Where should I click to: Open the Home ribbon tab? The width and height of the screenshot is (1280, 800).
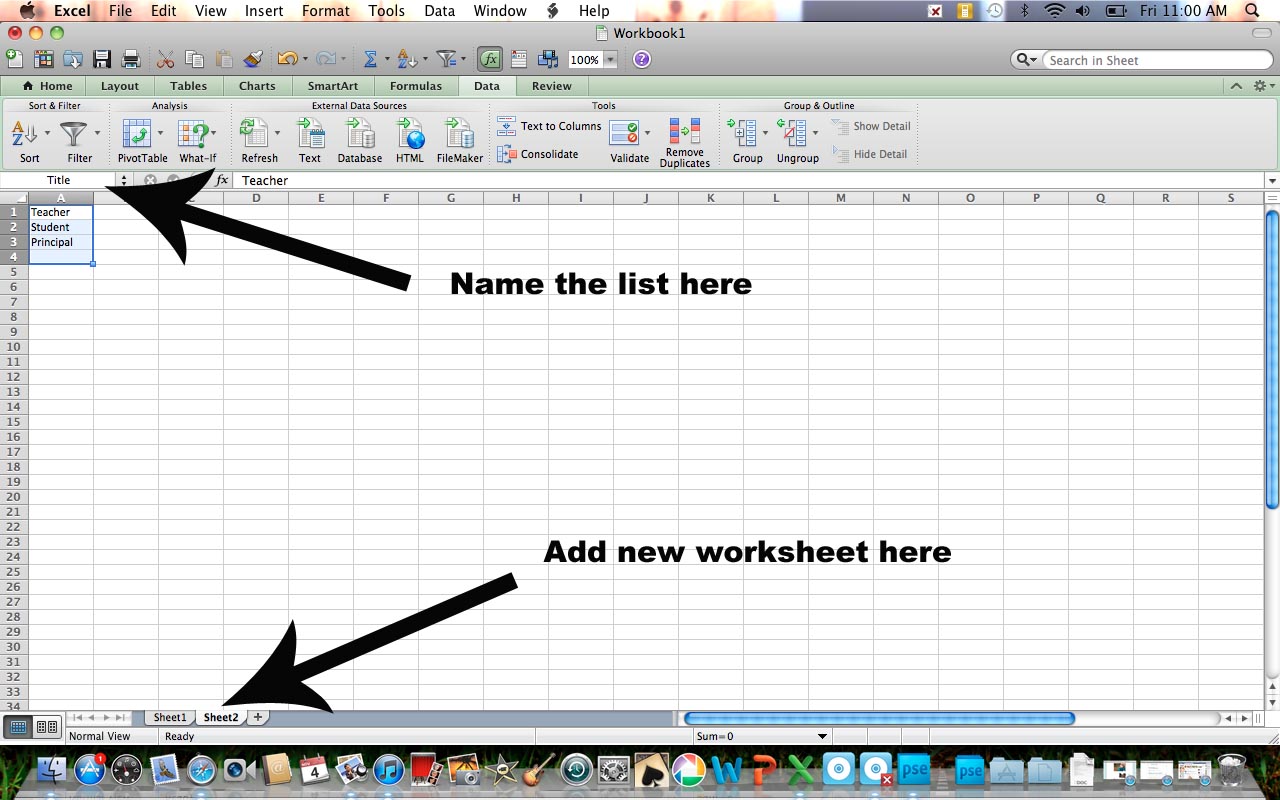click(47, 86)
